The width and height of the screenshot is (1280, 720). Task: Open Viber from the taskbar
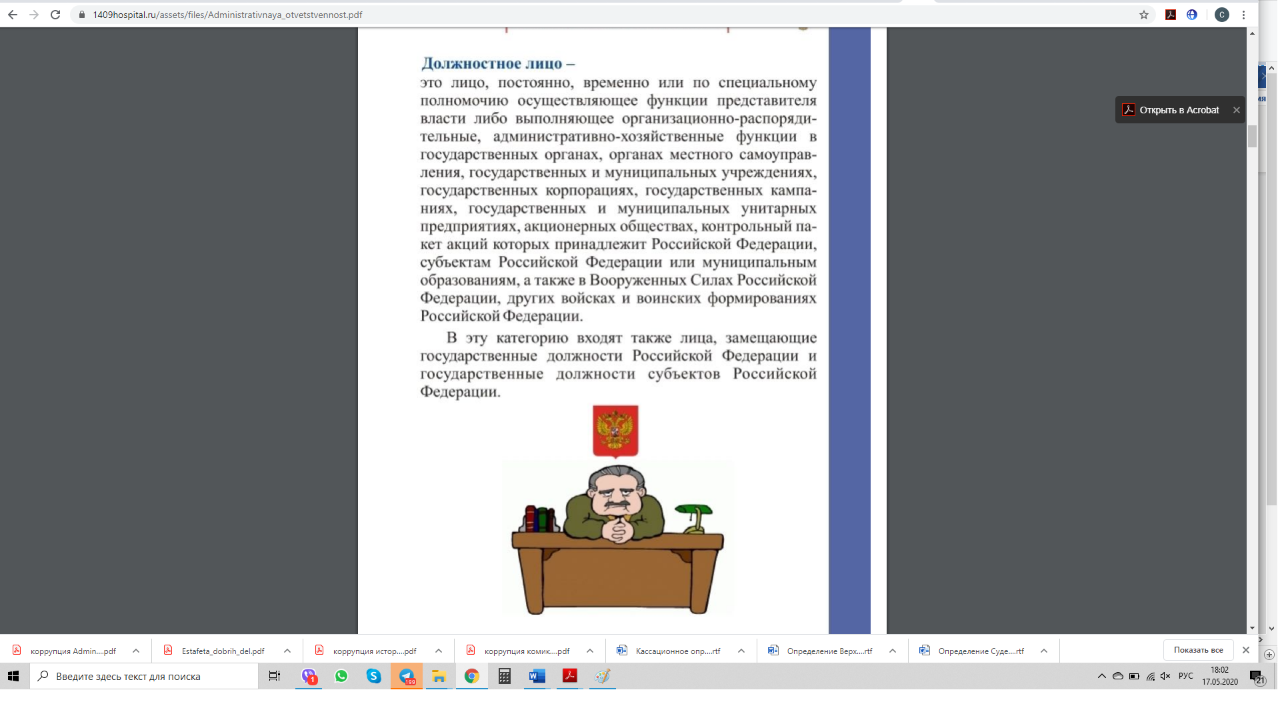(310, 676)
